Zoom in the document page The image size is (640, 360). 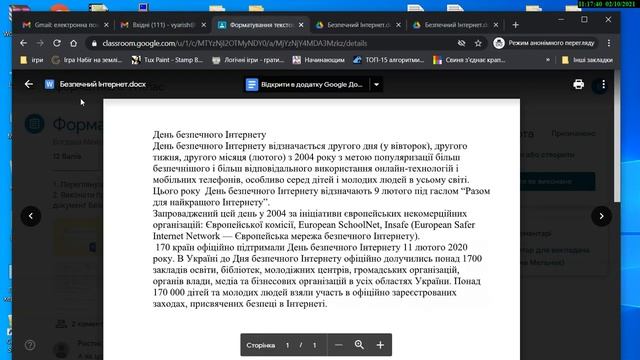pyautogui.click(x=380, y=345)
